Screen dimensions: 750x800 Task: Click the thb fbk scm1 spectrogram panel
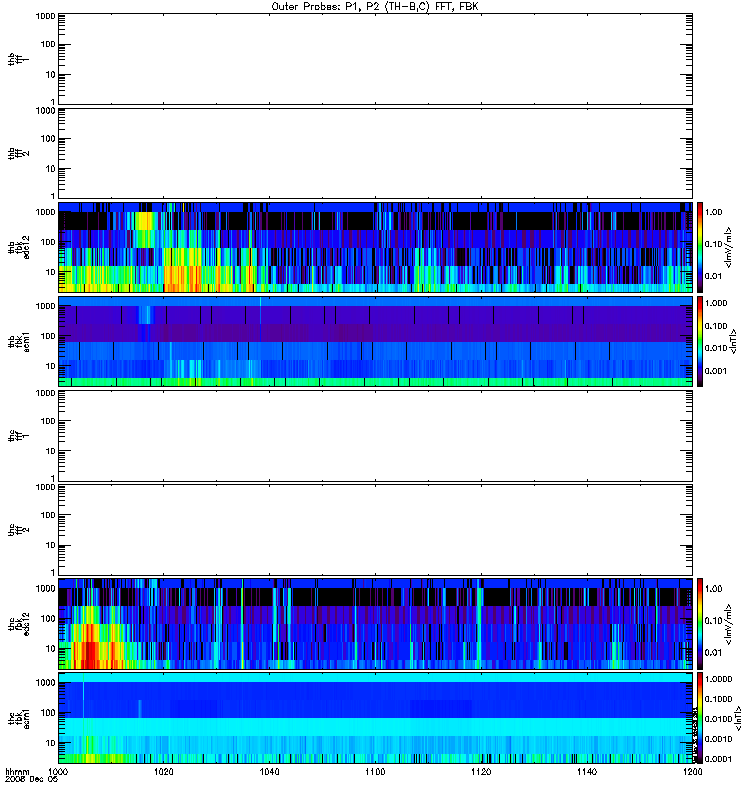[375, 341]
